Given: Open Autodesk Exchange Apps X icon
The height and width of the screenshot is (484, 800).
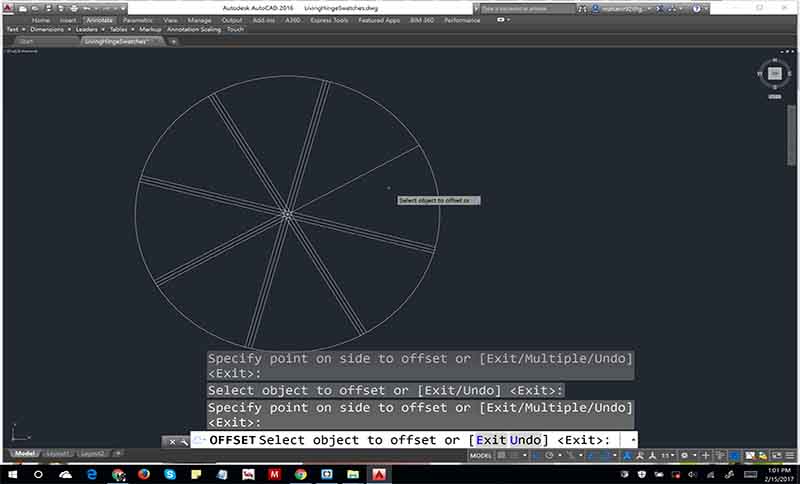Looking at the screenshot, I should pos(660,9).
